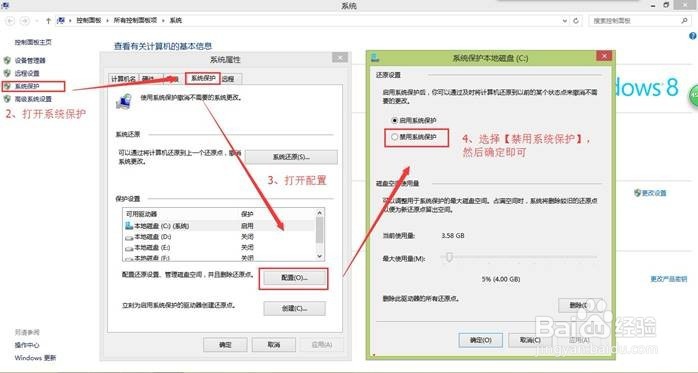The image size is (698, 373).
Task: Select 本地磁盘 (D:) drive row
Action: tap(219, 237)
